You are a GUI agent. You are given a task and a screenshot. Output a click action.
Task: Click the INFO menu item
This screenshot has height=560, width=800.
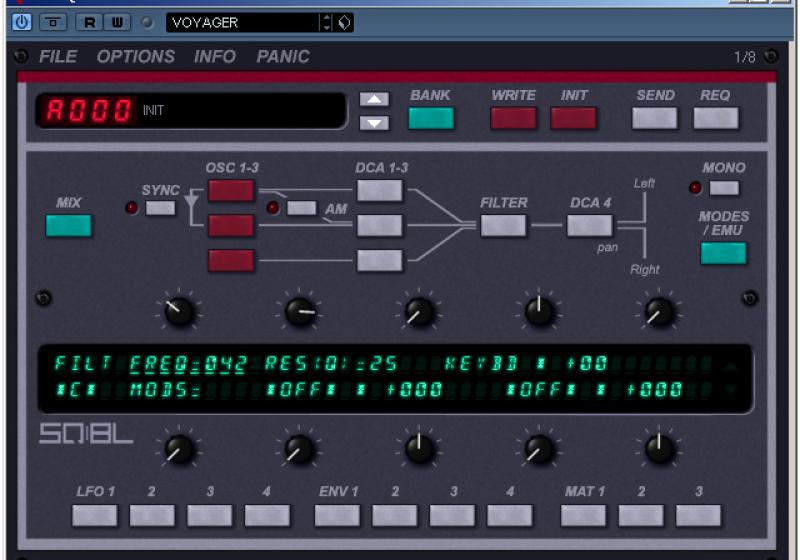pyautogui.click(x=215, y=57)
